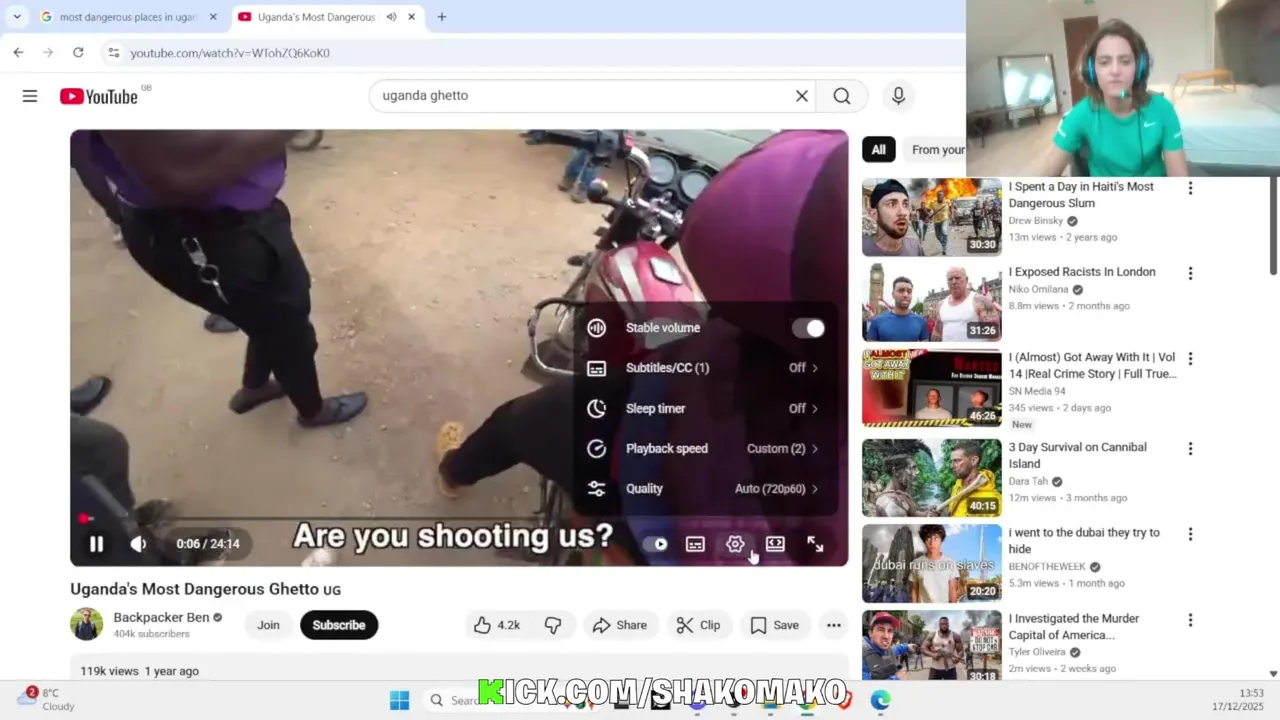This screenshot has width=1280, height=720.
Task: Reload the current page
Action: [78, 52]
